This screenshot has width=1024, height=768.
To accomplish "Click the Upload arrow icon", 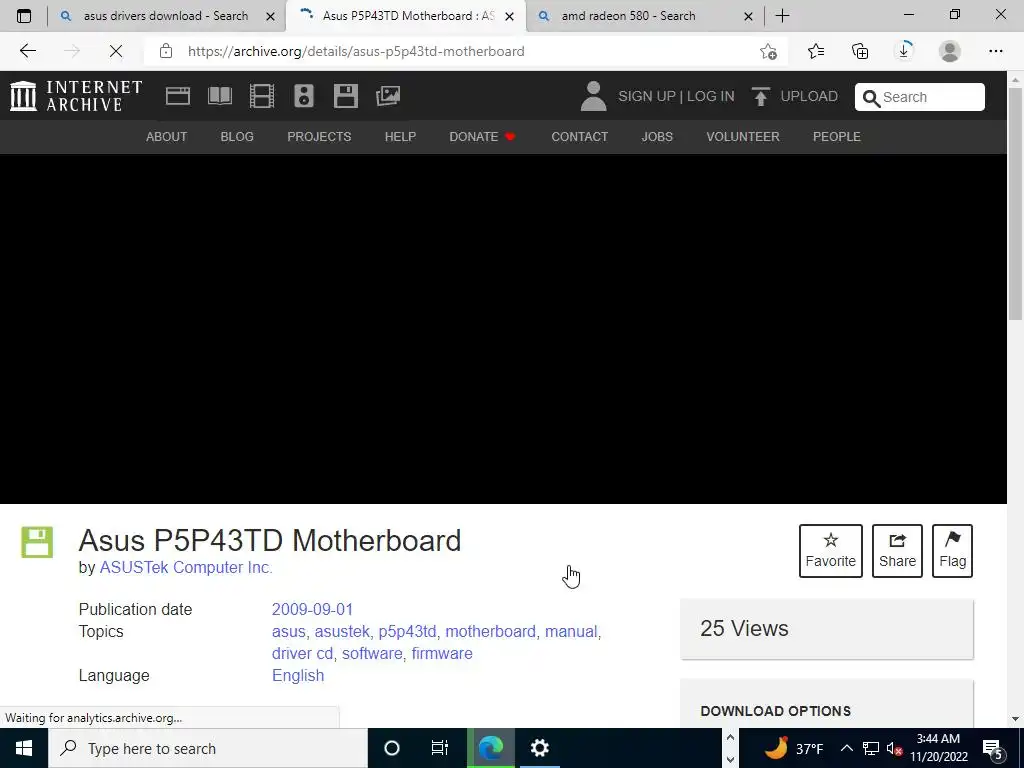I will coord(760,97).
